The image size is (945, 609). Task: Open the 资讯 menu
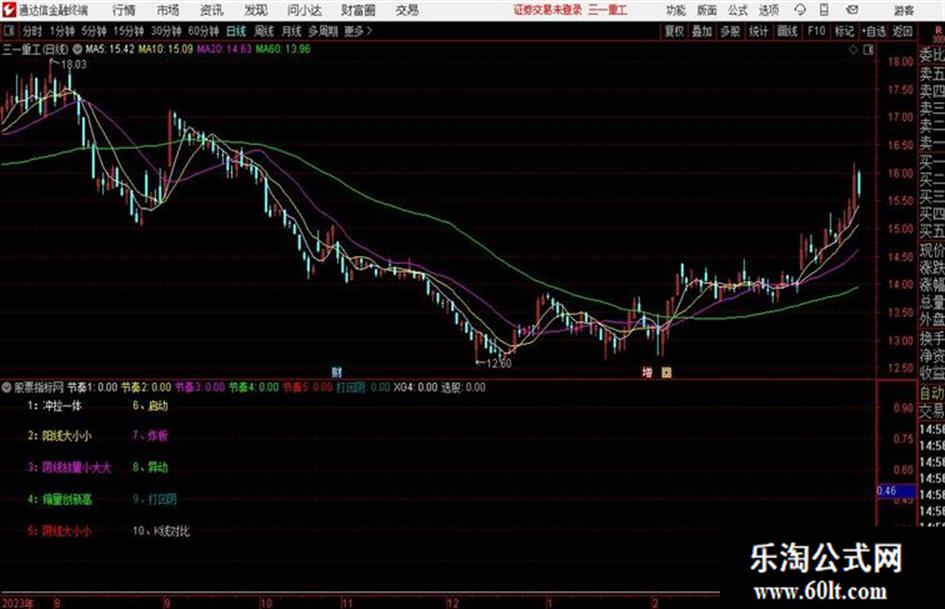(x=212, y=10)
